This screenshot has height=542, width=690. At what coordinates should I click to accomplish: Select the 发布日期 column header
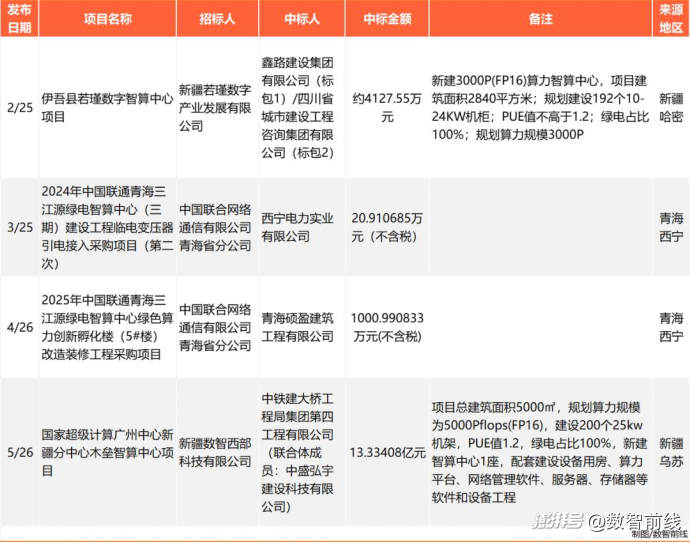coord(17,19)
